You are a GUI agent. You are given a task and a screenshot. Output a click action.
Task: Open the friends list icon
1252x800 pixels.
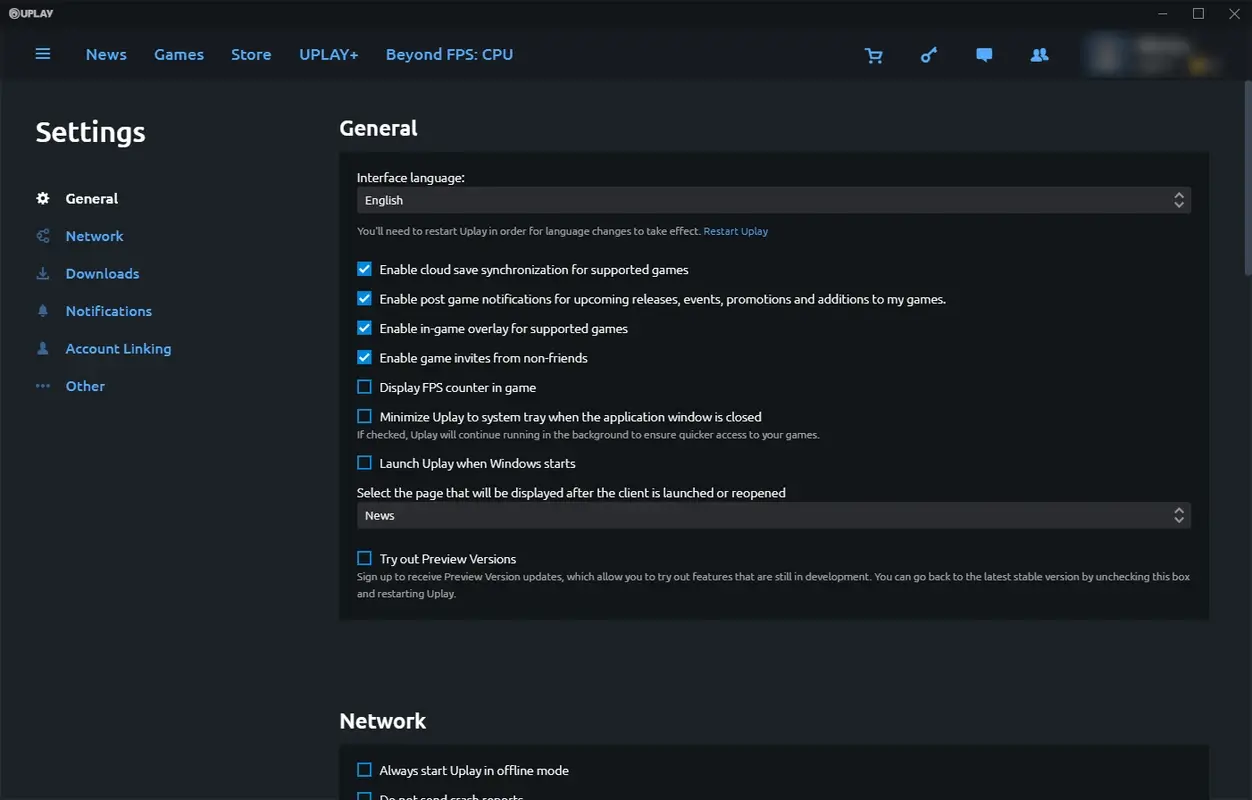click(1039, 55)
